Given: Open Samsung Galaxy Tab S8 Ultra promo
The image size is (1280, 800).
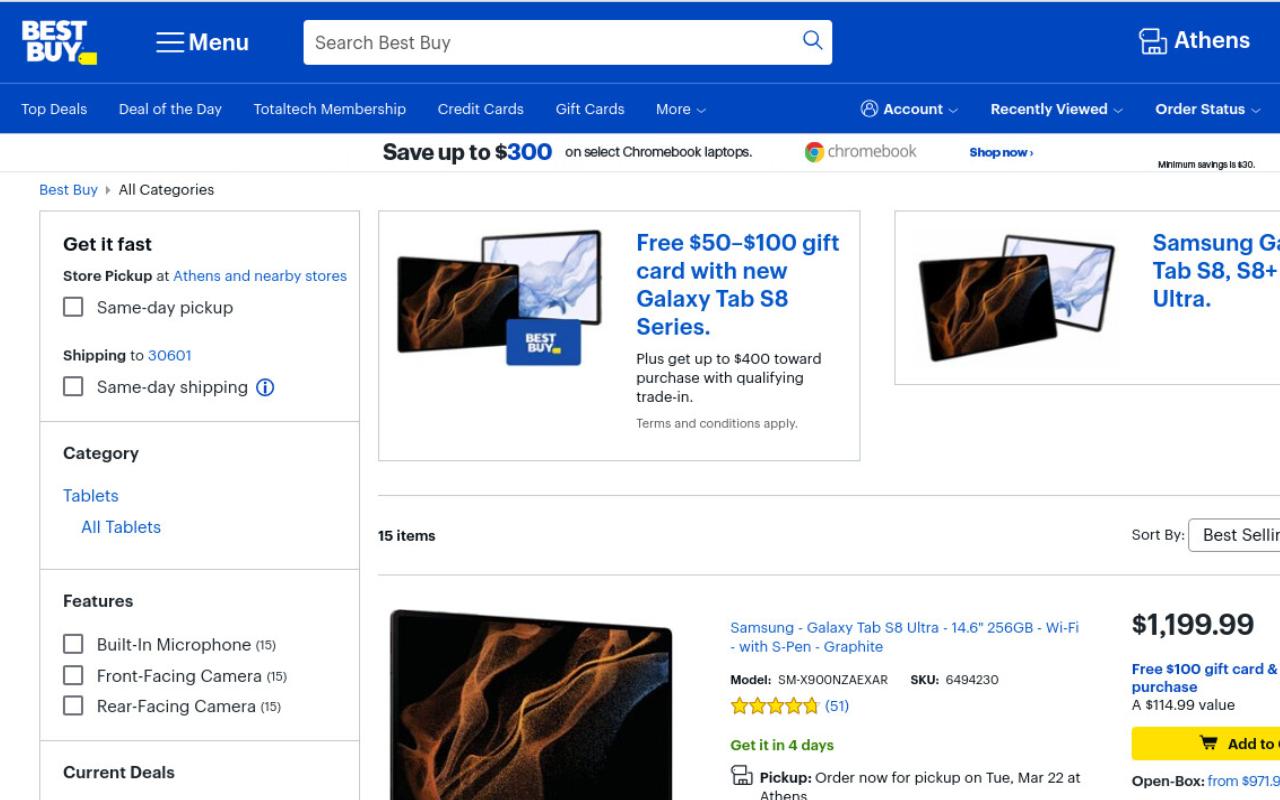Looking at the screenshot, I should 1215,271.
